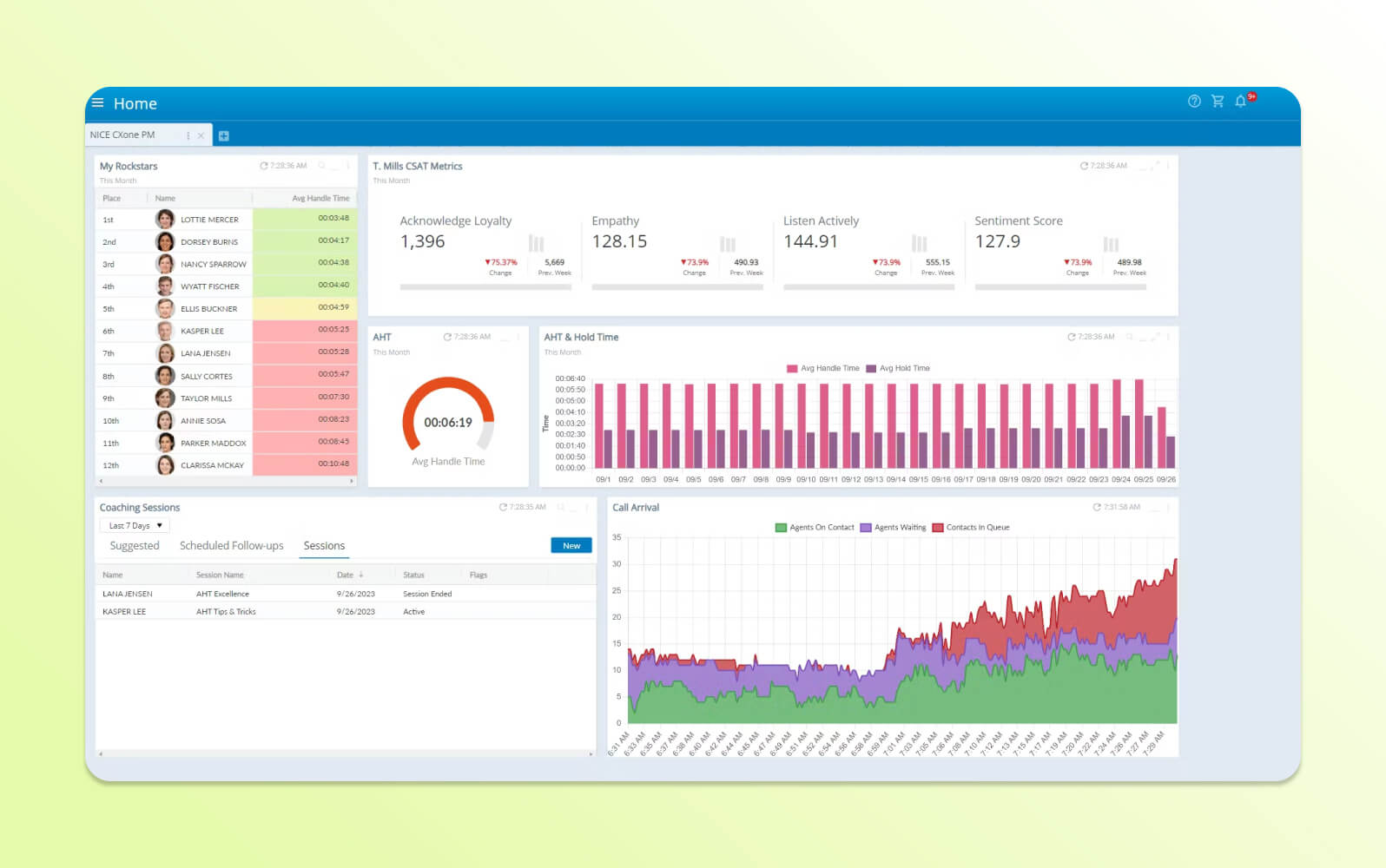Click the Coaching Sessions horizontal scrollbar
This screenshot has height=868, width=1386.
click(x=346, y=753)
